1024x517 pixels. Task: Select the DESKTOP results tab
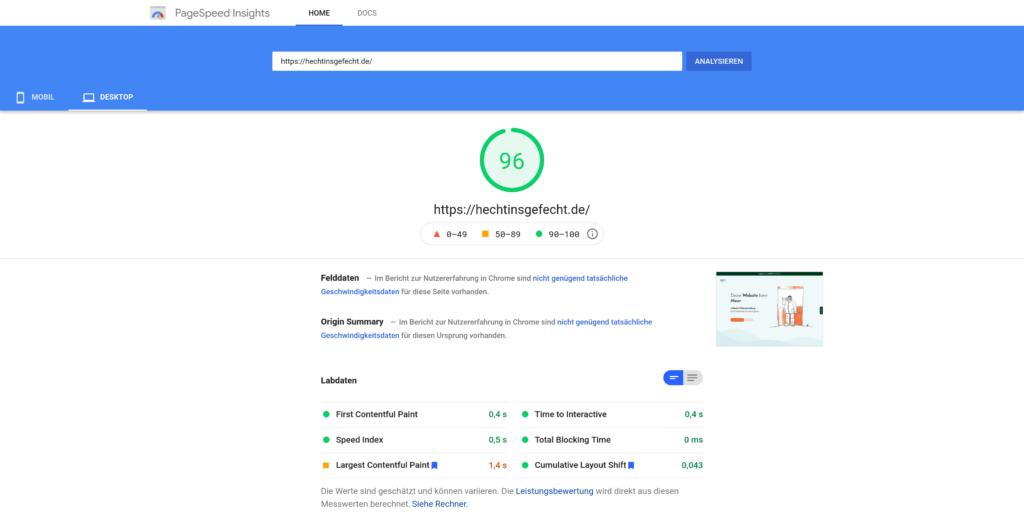[x=108, y=97]
